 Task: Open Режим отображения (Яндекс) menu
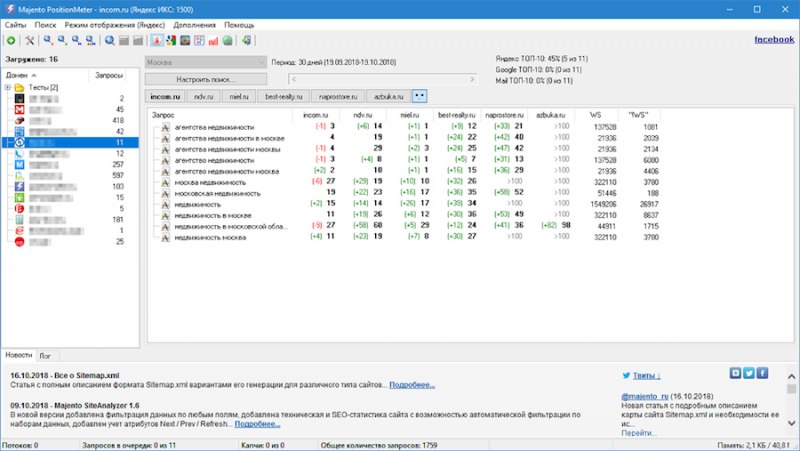point(115,25)
